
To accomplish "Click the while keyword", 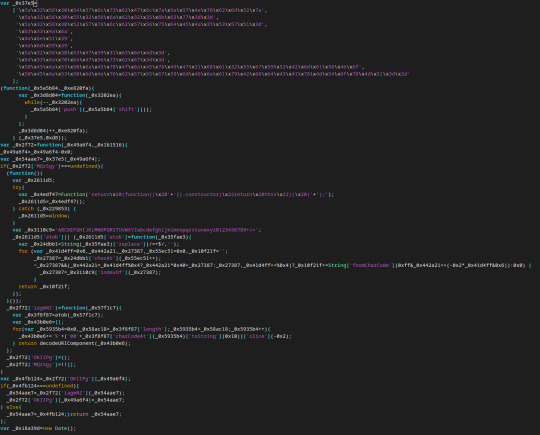I will click(x=32, y=102).
